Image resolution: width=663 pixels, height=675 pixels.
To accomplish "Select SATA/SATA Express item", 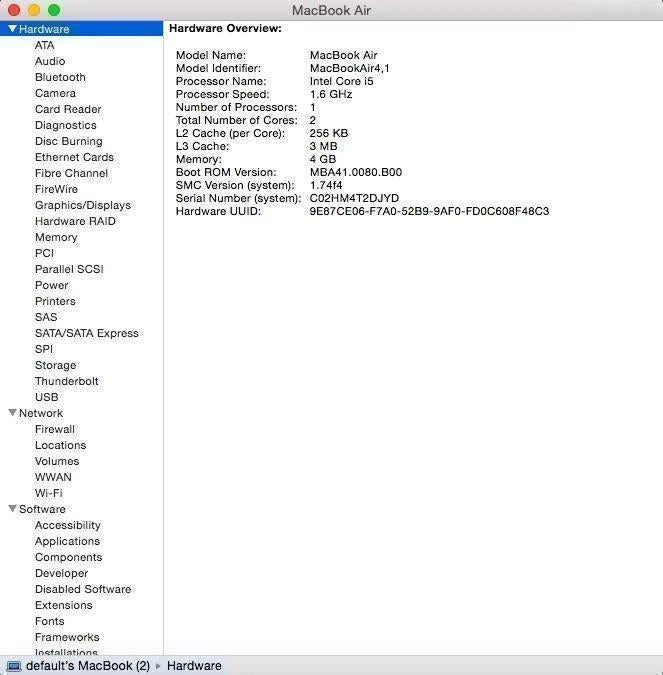I will (86, 333).
